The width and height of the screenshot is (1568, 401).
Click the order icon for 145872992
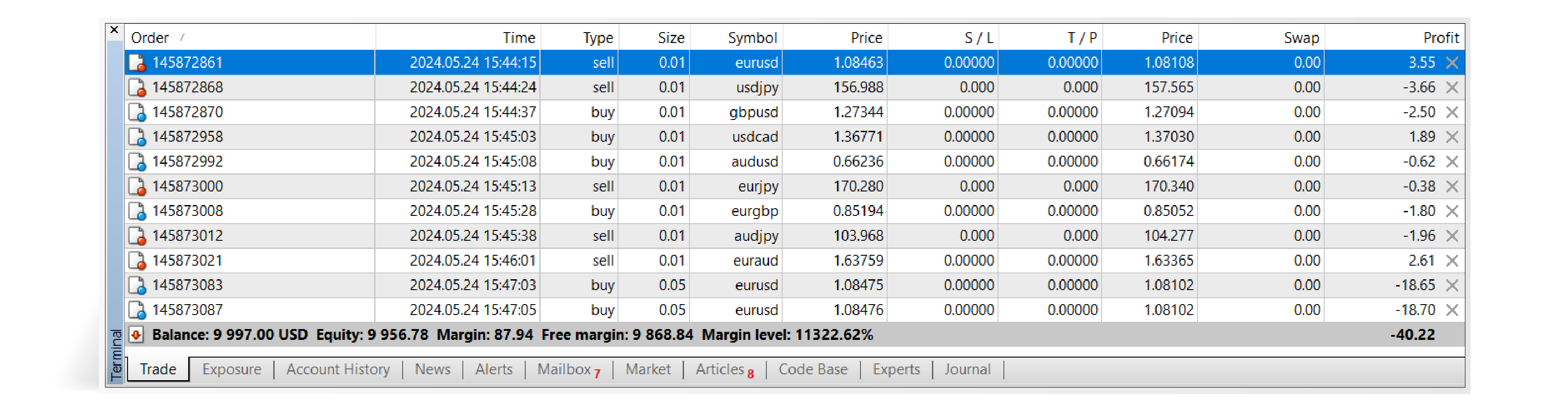tap(137, 162)
